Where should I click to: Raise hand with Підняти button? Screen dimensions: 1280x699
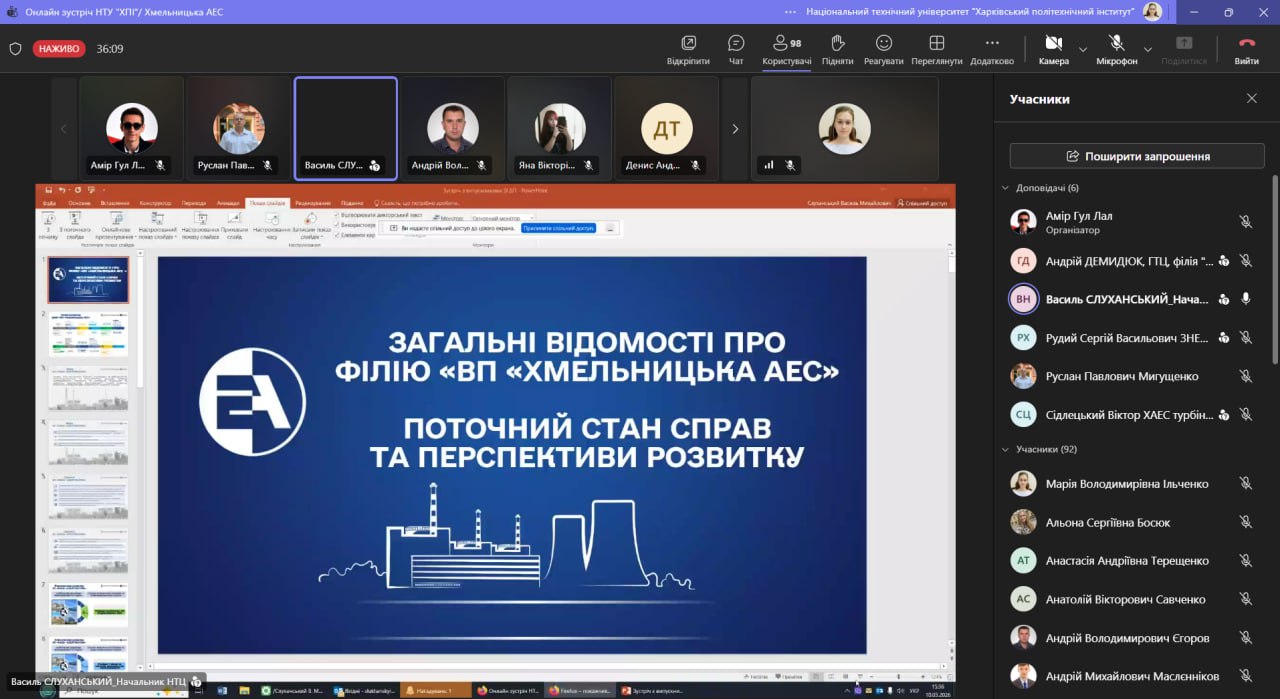(x=837, y=48)
